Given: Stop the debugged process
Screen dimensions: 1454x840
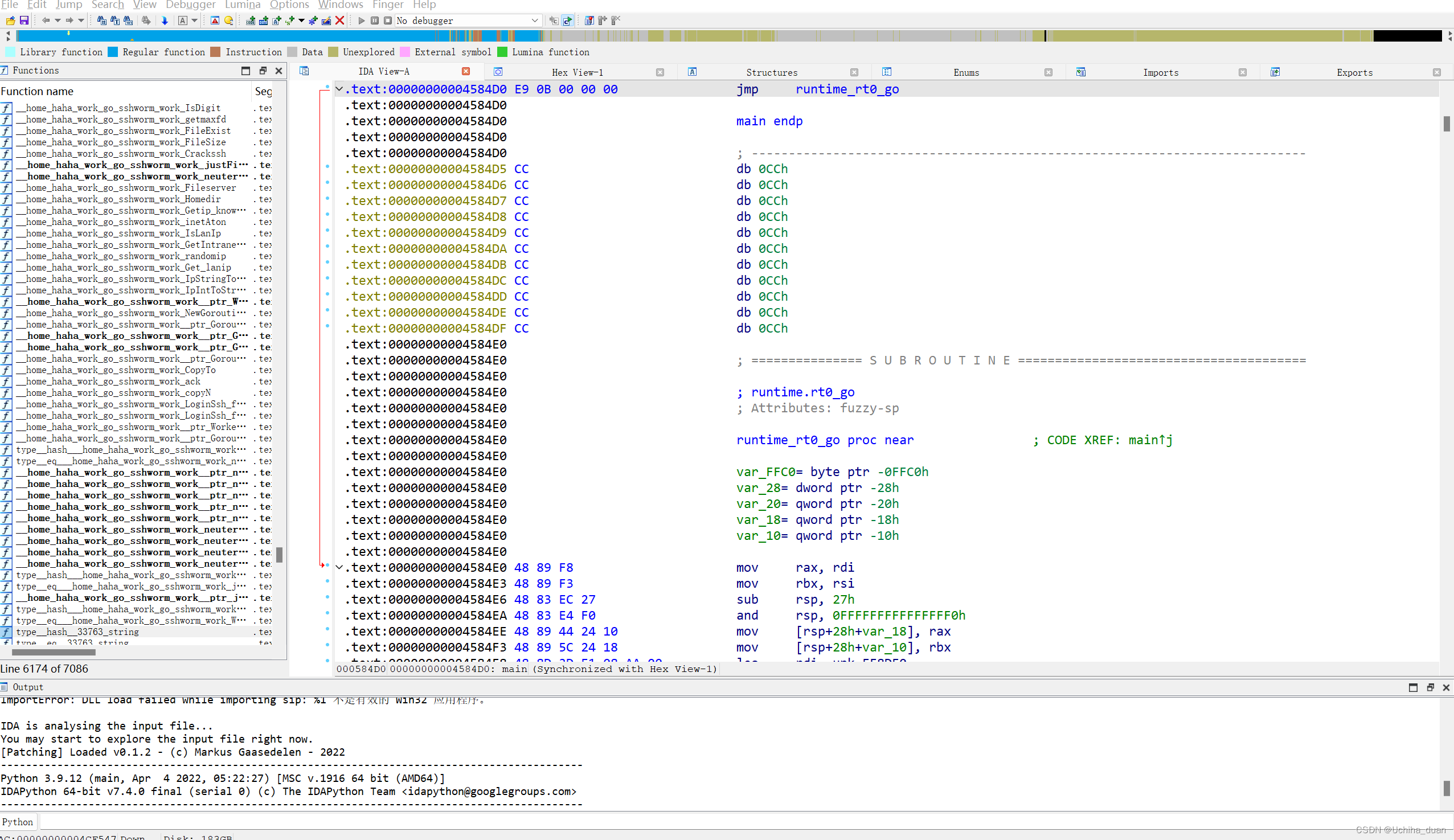Looking at the screenshot, I should click(x=388, y=20).
